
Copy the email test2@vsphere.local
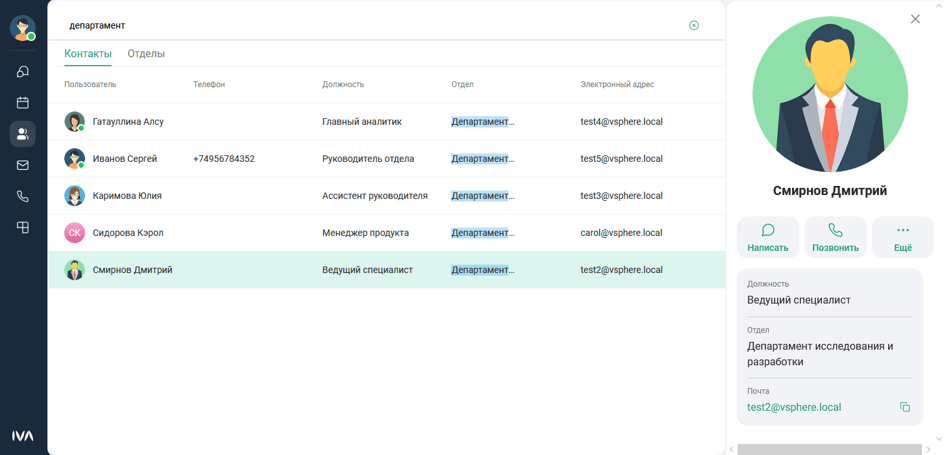(904, 407)
